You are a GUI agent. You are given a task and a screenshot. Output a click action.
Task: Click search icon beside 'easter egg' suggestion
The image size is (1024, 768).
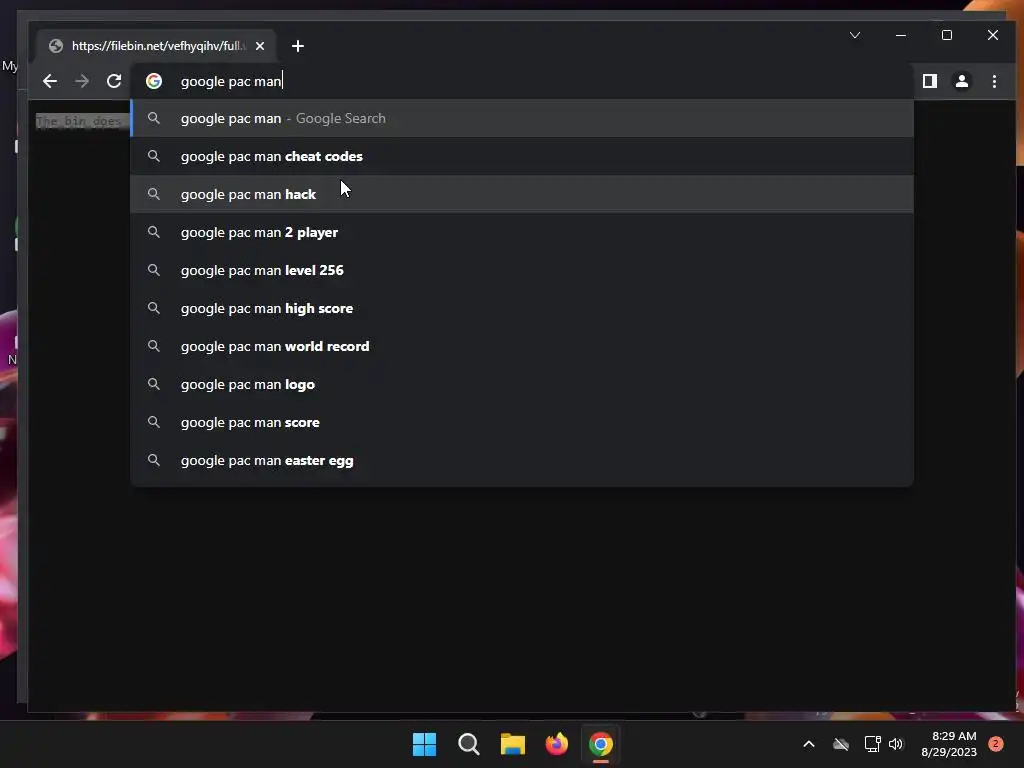[x=153, y=460]
